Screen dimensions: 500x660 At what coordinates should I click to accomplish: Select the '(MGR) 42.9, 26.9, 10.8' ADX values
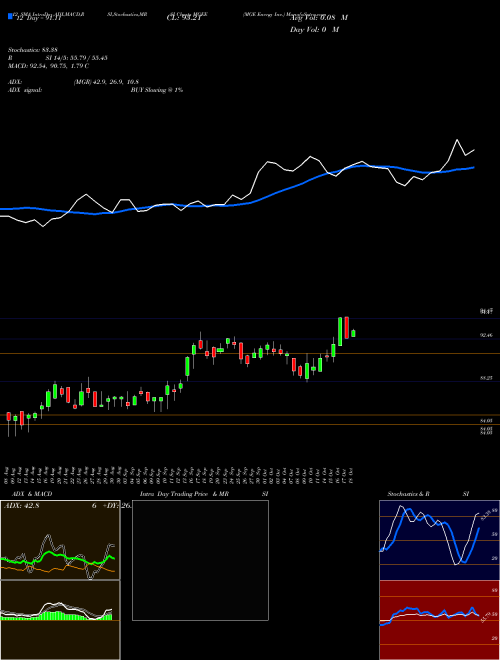106,82
